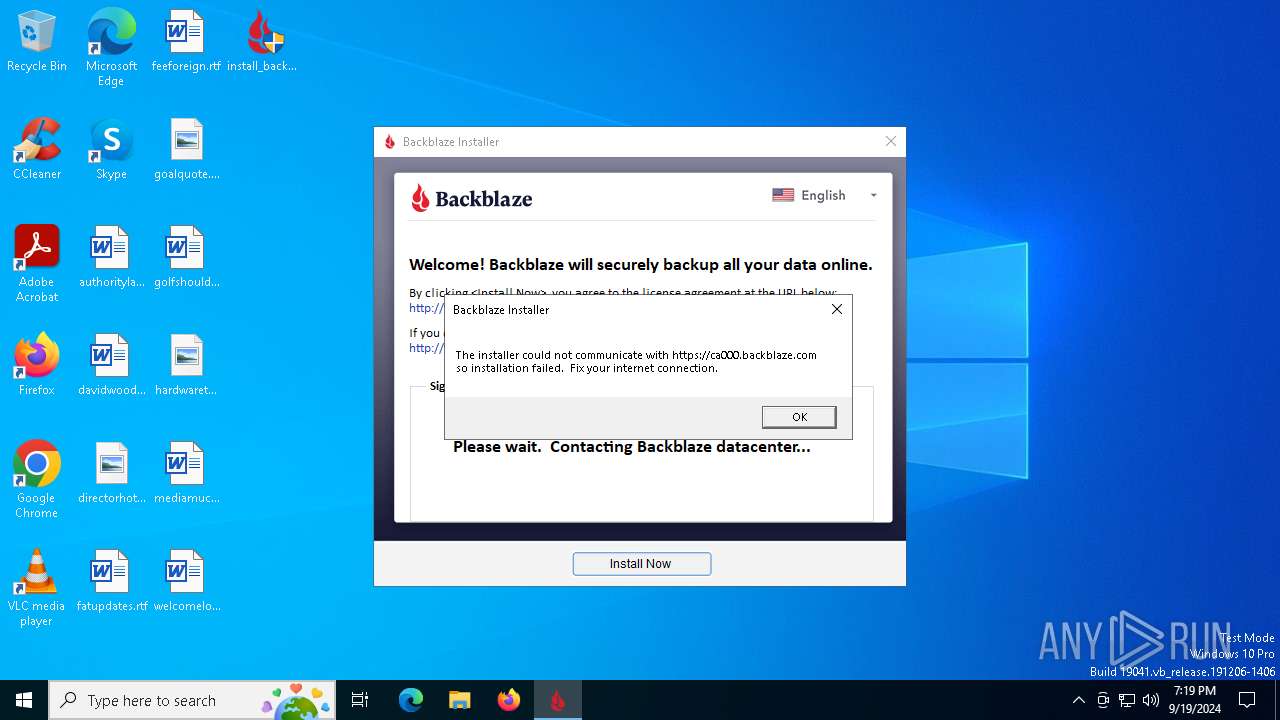Click the Backblaze flame logo in installer
Viewport: 1280px width, 720px height.
pos(420,198)
